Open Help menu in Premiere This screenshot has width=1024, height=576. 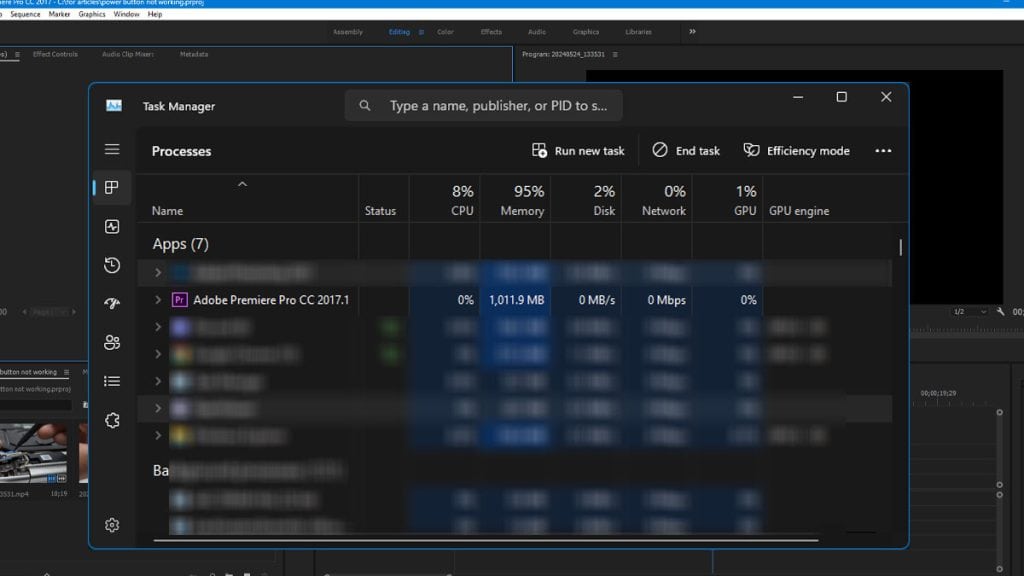point(155,14)
